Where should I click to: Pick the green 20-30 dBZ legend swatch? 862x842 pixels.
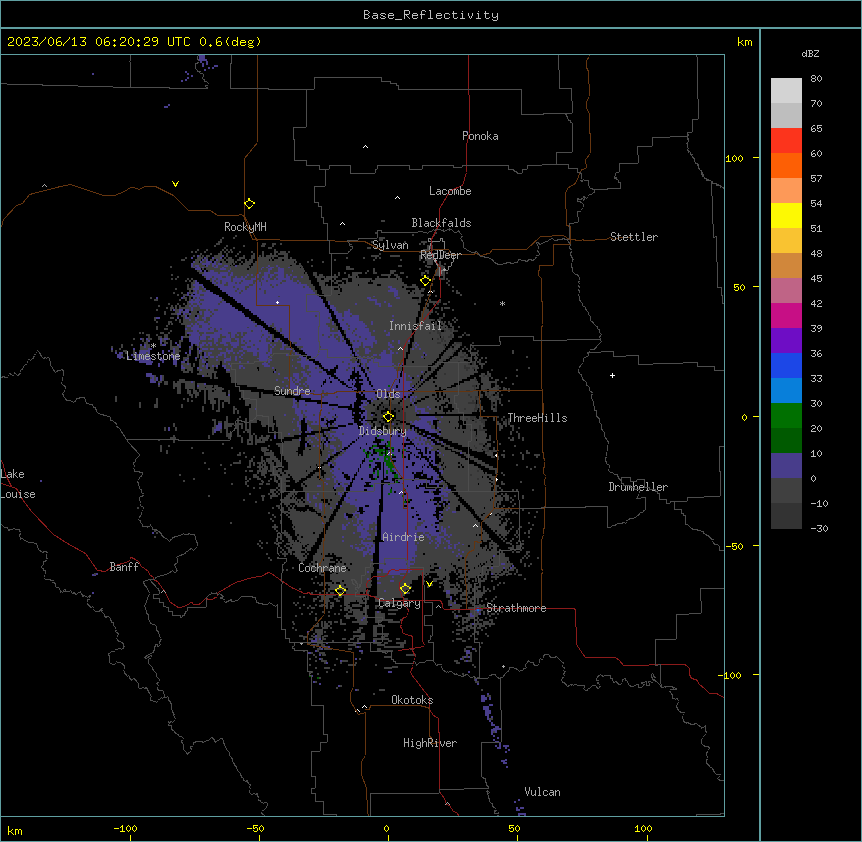coord(786,416)
